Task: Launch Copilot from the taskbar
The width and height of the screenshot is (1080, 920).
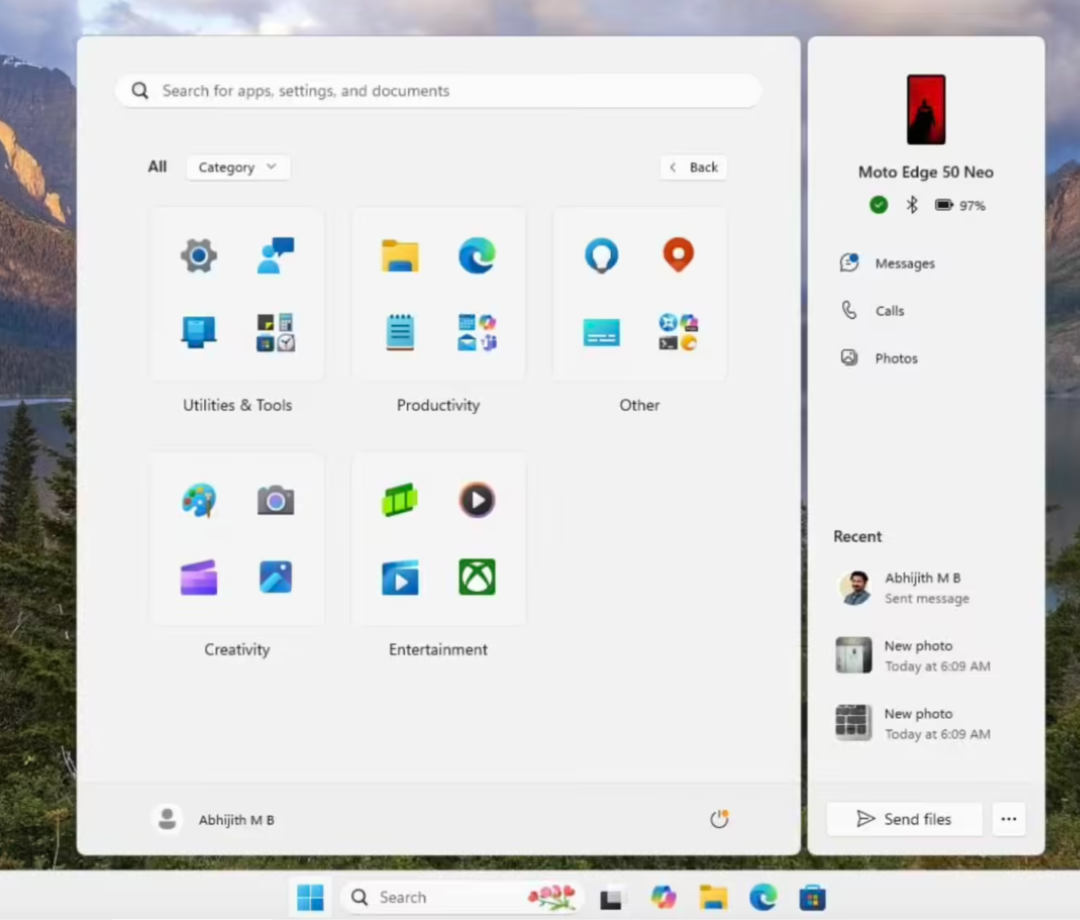Action: pyautogui.click(x=663, y=897)
